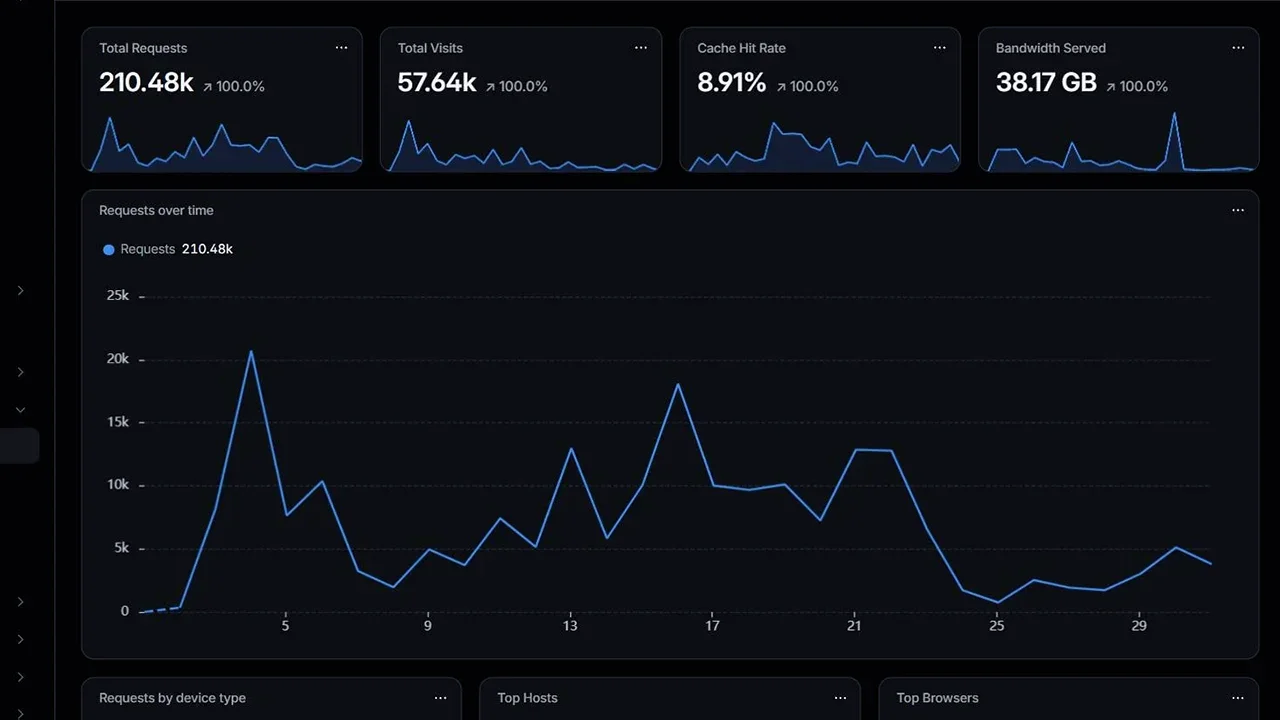Click the day 13 label on x-axis
This screenshot has height=720, width=1280.
570,626
